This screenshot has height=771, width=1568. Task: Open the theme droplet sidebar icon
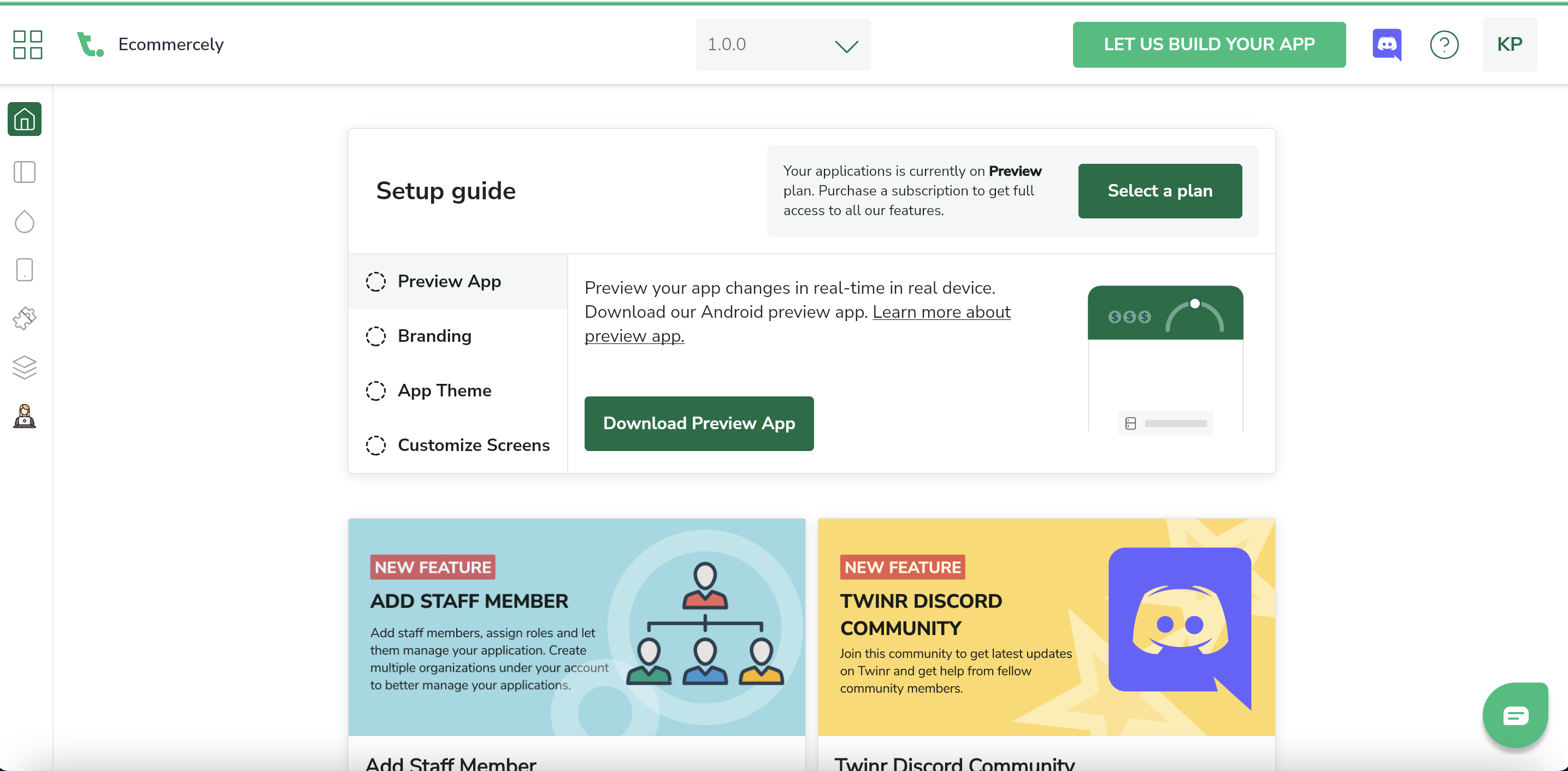(25, 222)
